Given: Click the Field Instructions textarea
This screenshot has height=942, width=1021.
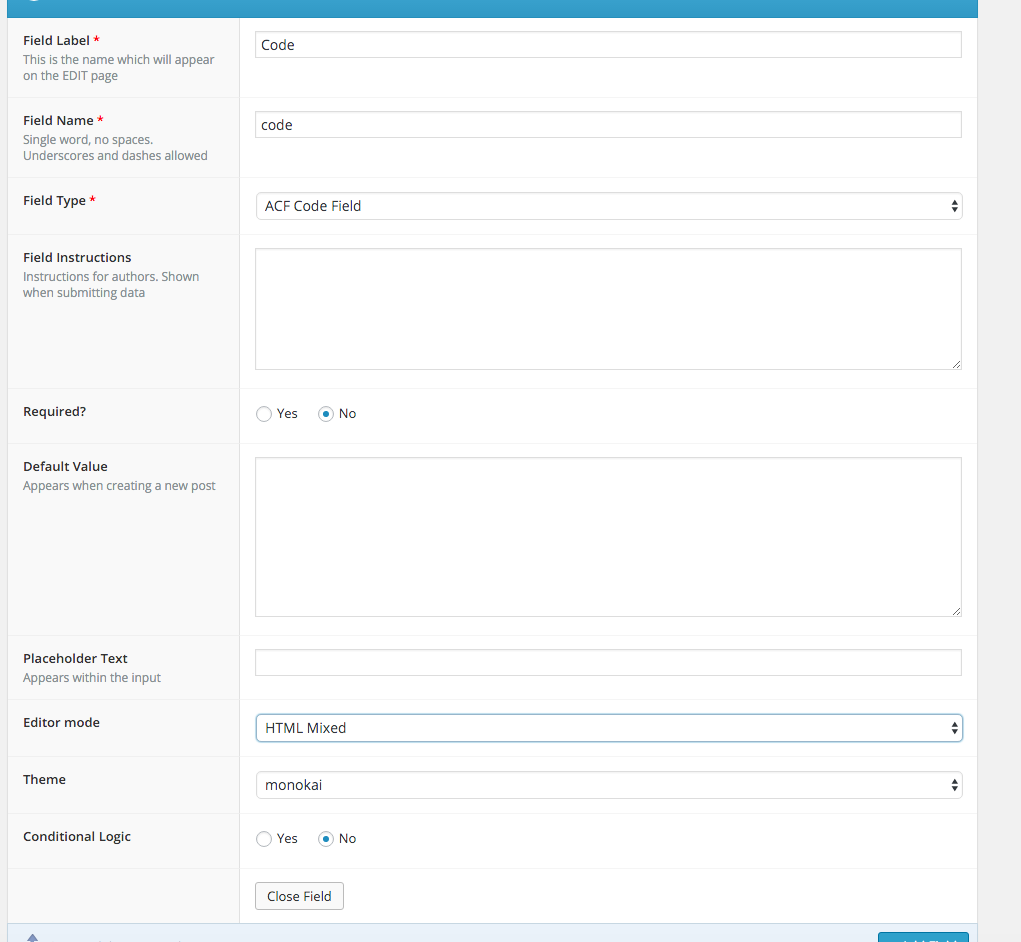Looking at the screenshot, I should (x=608, y=309).
